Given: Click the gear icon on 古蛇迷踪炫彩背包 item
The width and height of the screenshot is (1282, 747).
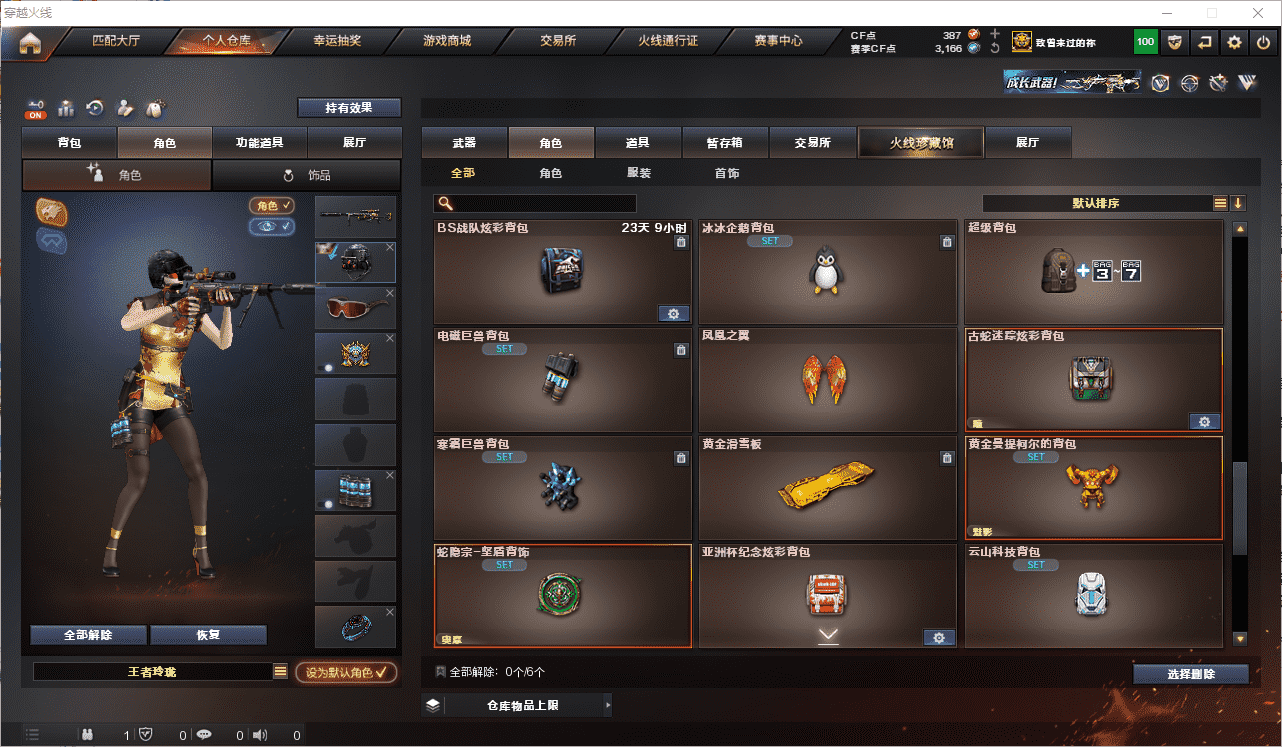Looking at the screenshot, I should [1204, 422].
